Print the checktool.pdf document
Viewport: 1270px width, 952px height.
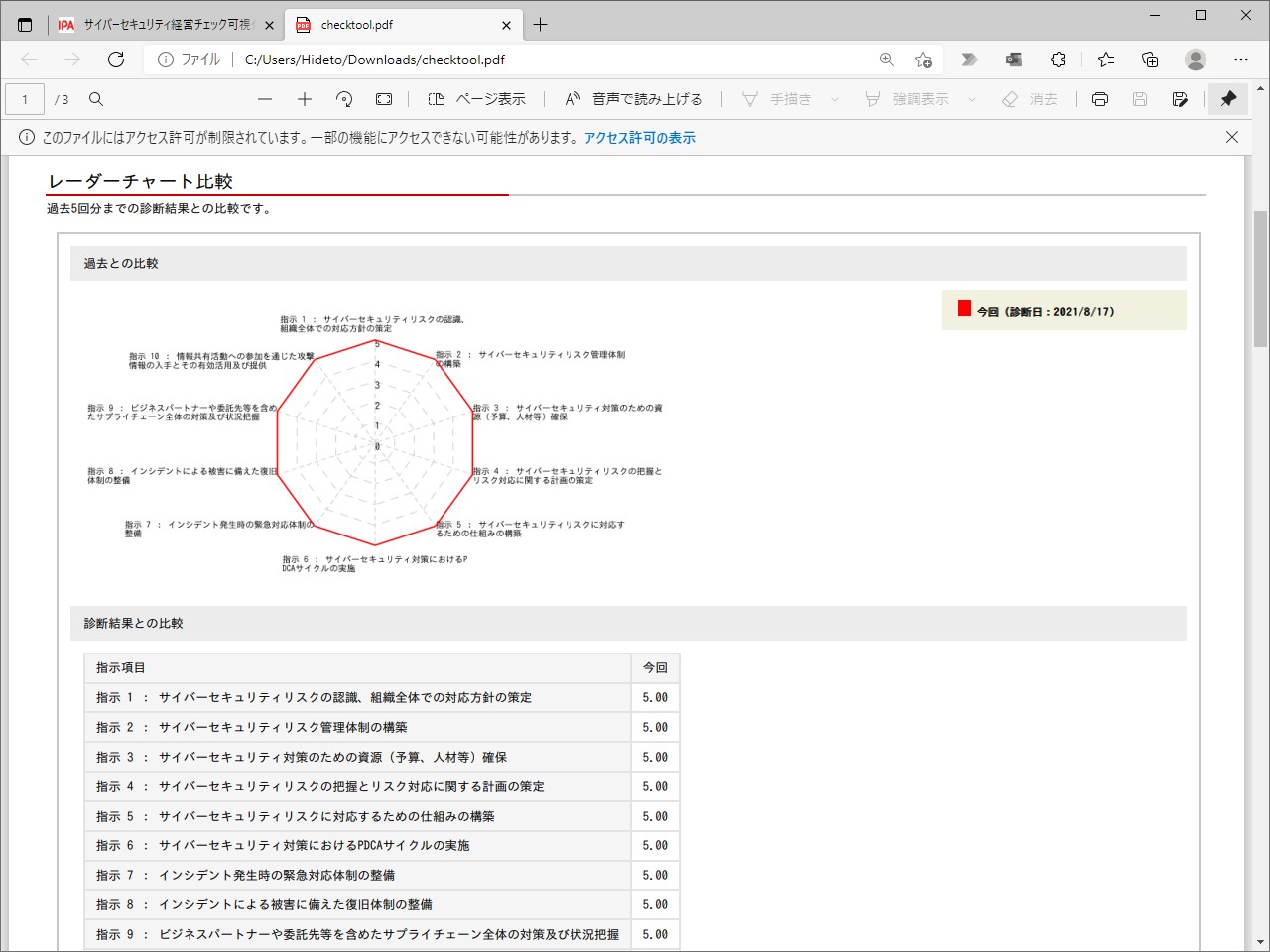click(1099, 99)
